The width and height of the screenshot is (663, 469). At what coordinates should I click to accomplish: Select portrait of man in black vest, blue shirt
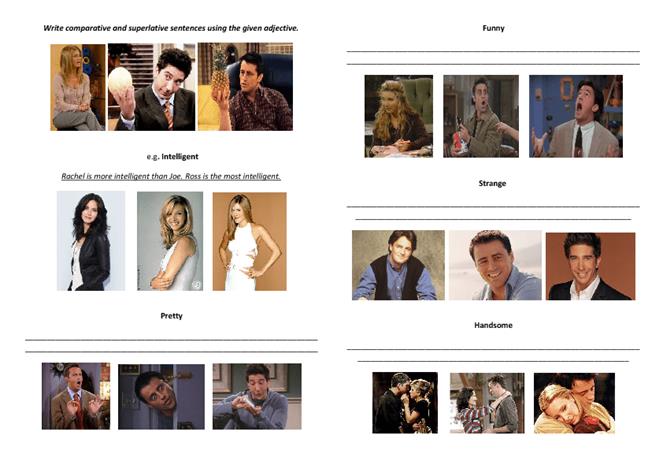point(398,265)
